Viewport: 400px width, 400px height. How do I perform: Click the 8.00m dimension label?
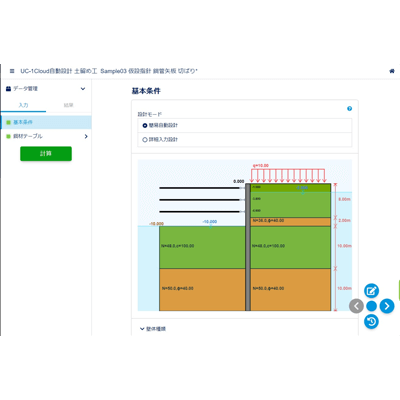point(344,199)
